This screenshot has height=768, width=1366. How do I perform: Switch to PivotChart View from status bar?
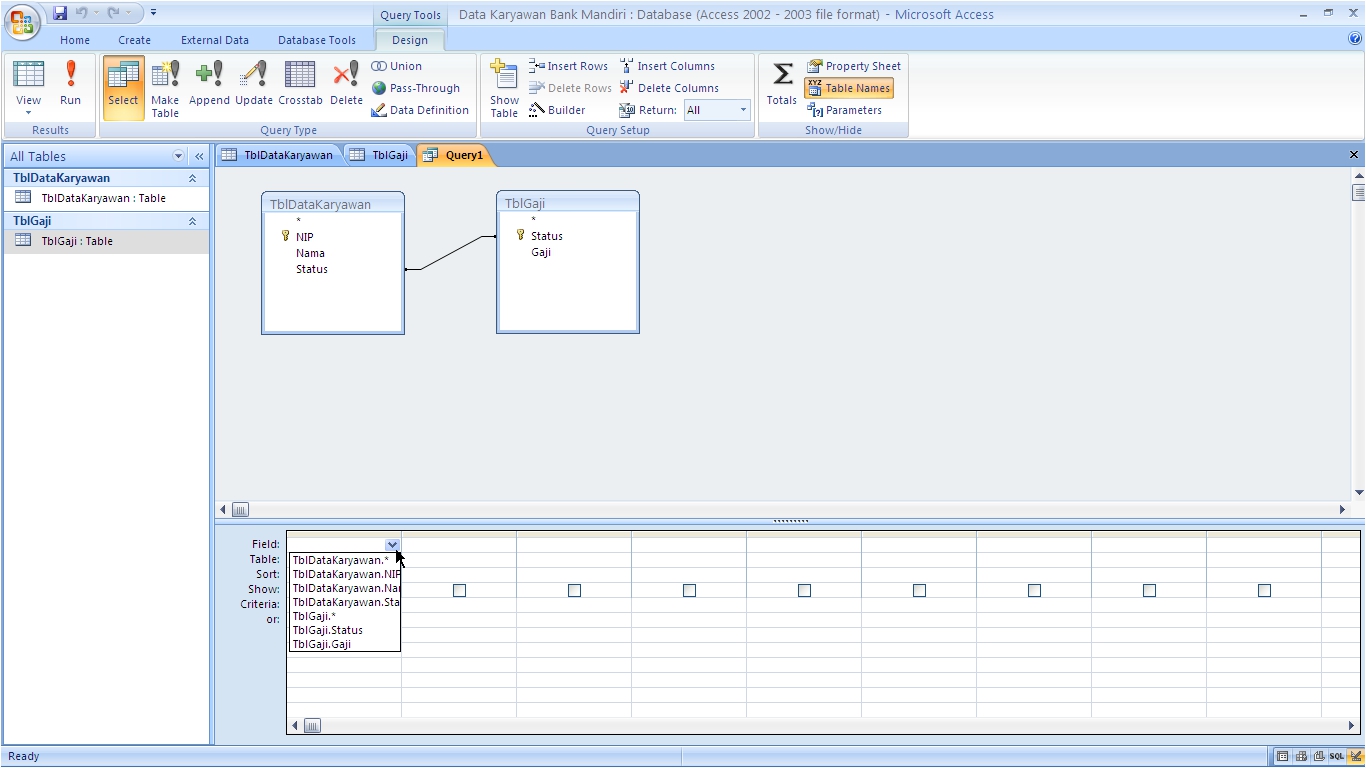[x=1319, y=756]
